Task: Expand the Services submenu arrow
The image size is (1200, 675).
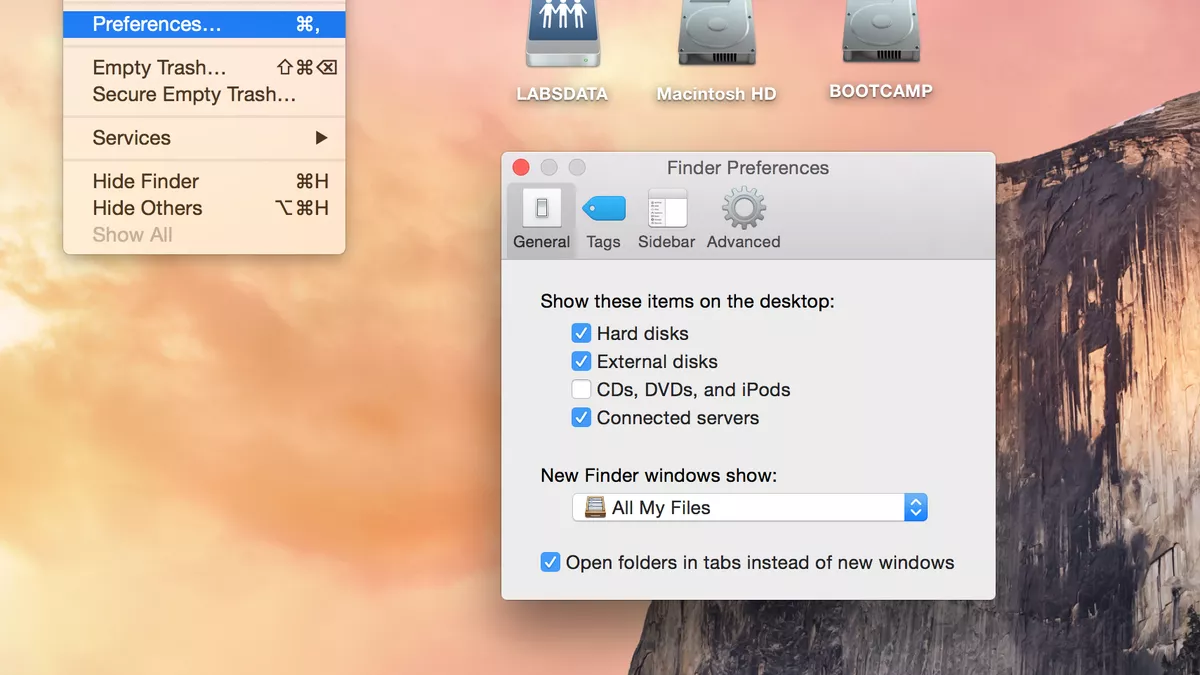Action: (321, 138)
